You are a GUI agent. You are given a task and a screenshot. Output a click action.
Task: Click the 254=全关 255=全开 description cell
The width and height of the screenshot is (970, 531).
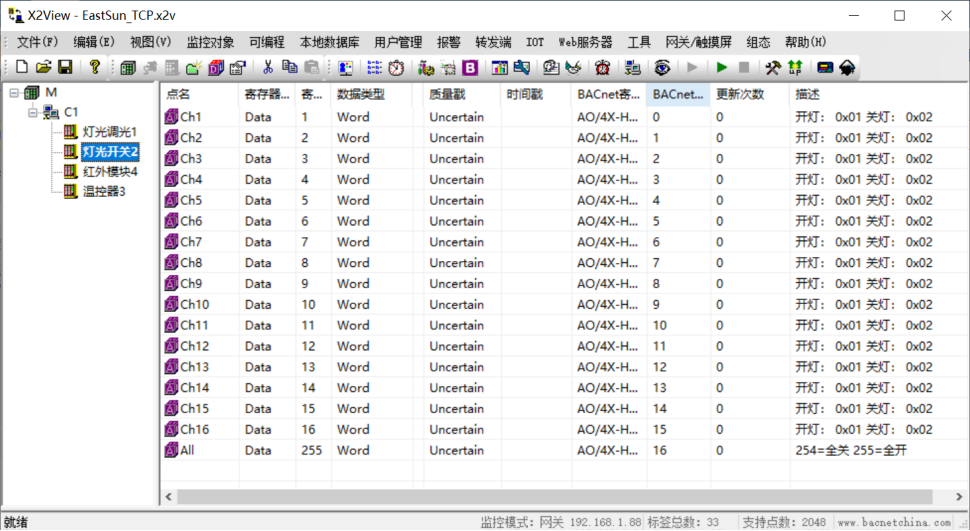pyautogui.click(x=851, y=451)
